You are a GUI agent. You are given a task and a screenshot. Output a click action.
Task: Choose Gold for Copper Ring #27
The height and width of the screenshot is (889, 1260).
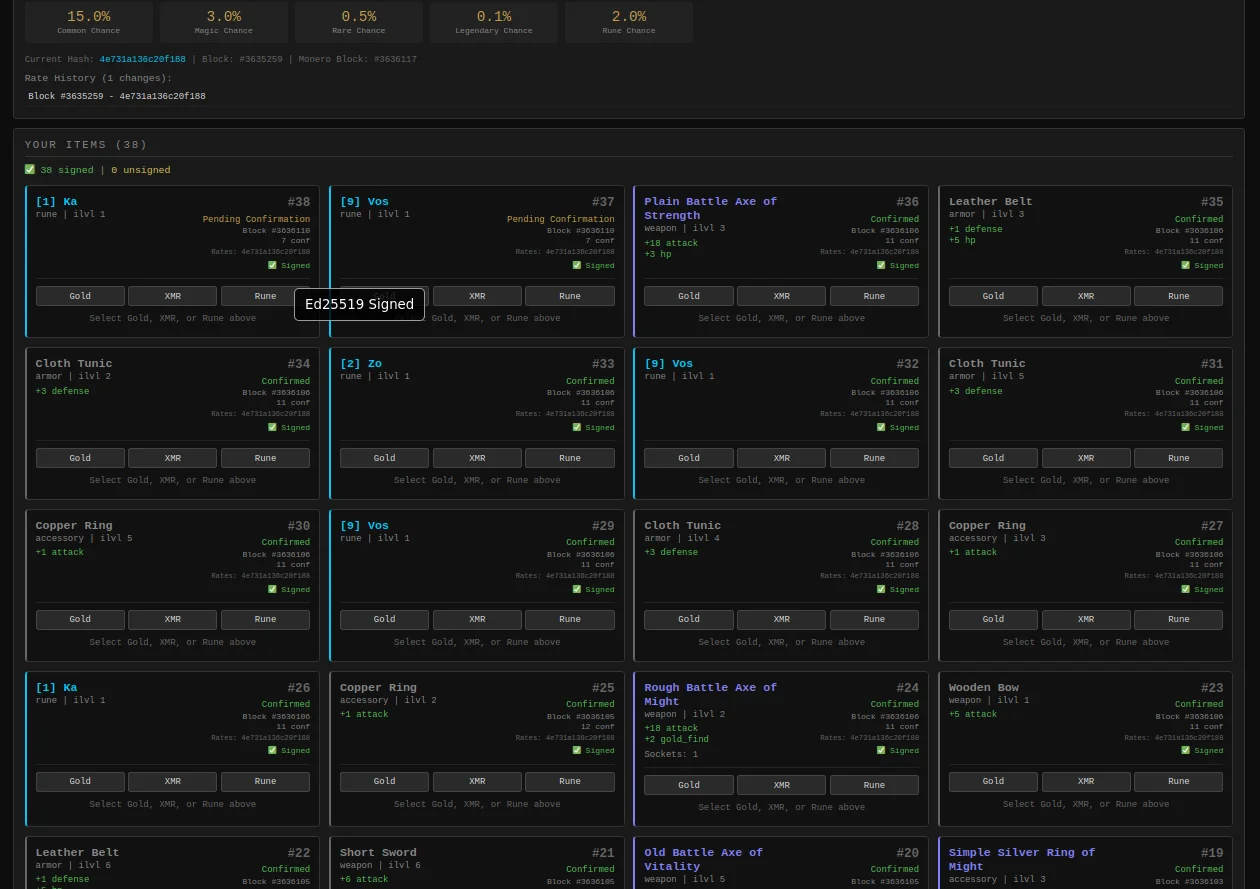point(993,620)
